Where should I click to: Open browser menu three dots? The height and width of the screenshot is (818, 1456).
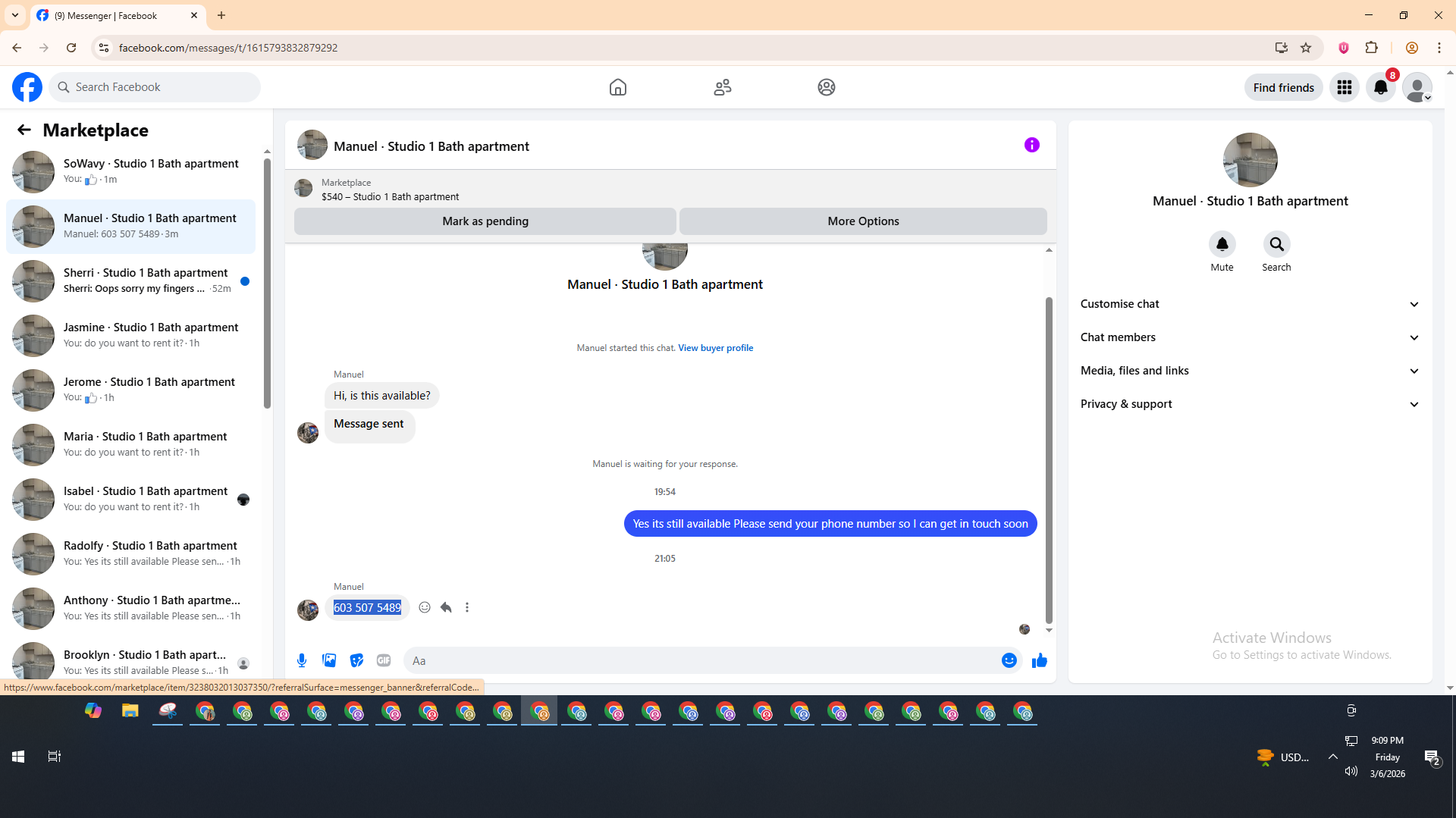pyautogui.click(x=1439, y=48)
